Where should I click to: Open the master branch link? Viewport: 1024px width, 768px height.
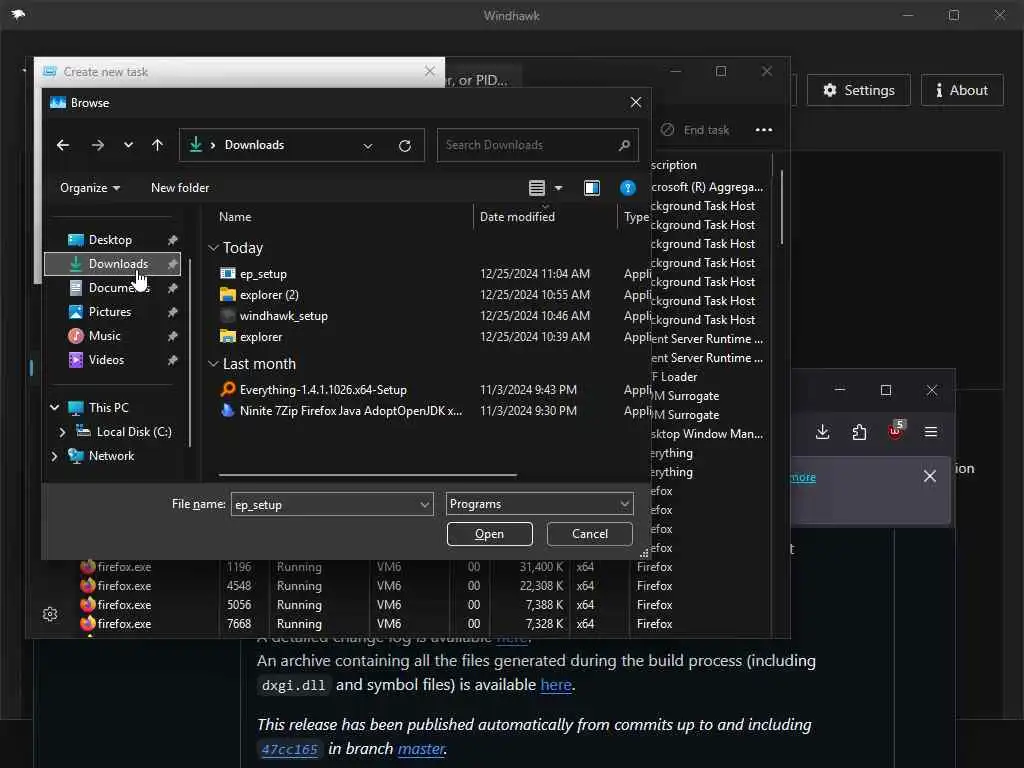point(421,748)
